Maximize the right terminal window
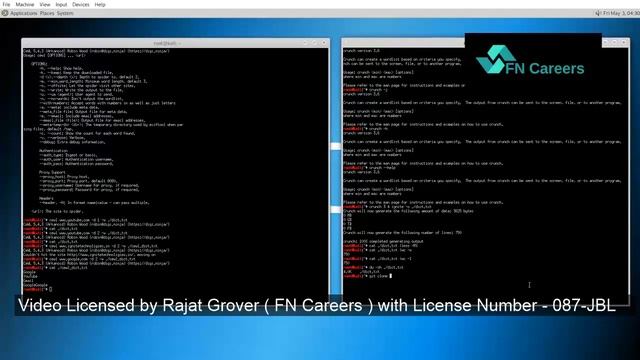 [615, 42]
